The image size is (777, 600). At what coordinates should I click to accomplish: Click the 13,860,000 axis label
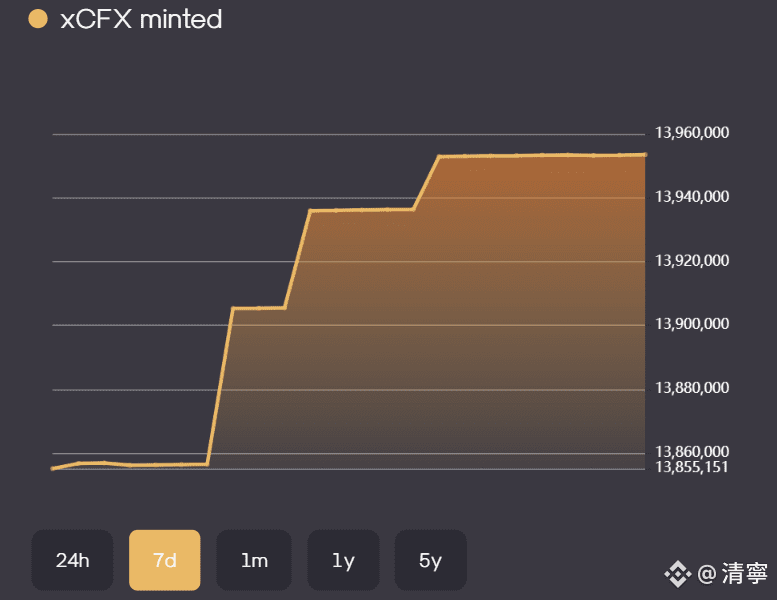pos(692,452)
